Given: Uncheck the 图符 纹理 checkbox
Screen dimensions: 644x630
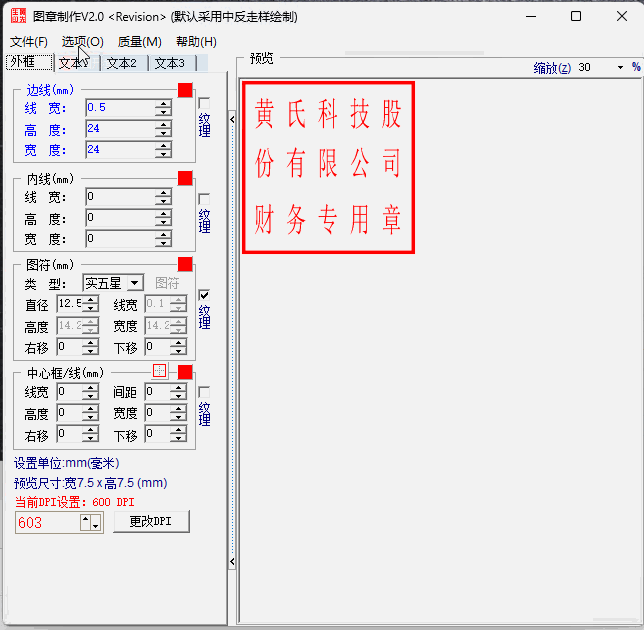Looking at the screenshot, I should (204, 295).
